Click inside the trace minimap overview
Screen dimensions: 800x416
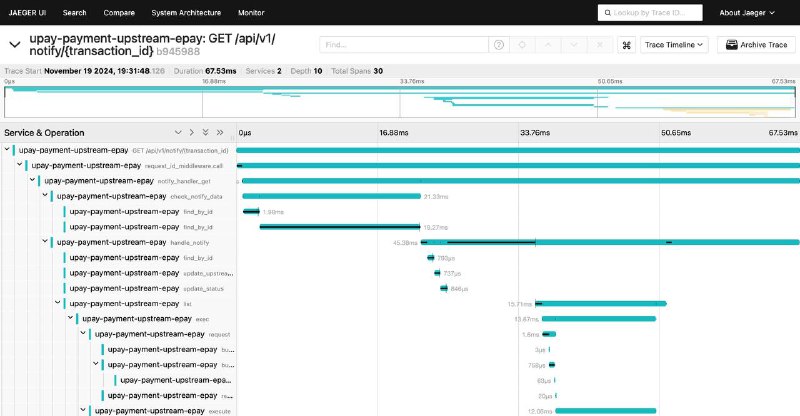(399, 102)
